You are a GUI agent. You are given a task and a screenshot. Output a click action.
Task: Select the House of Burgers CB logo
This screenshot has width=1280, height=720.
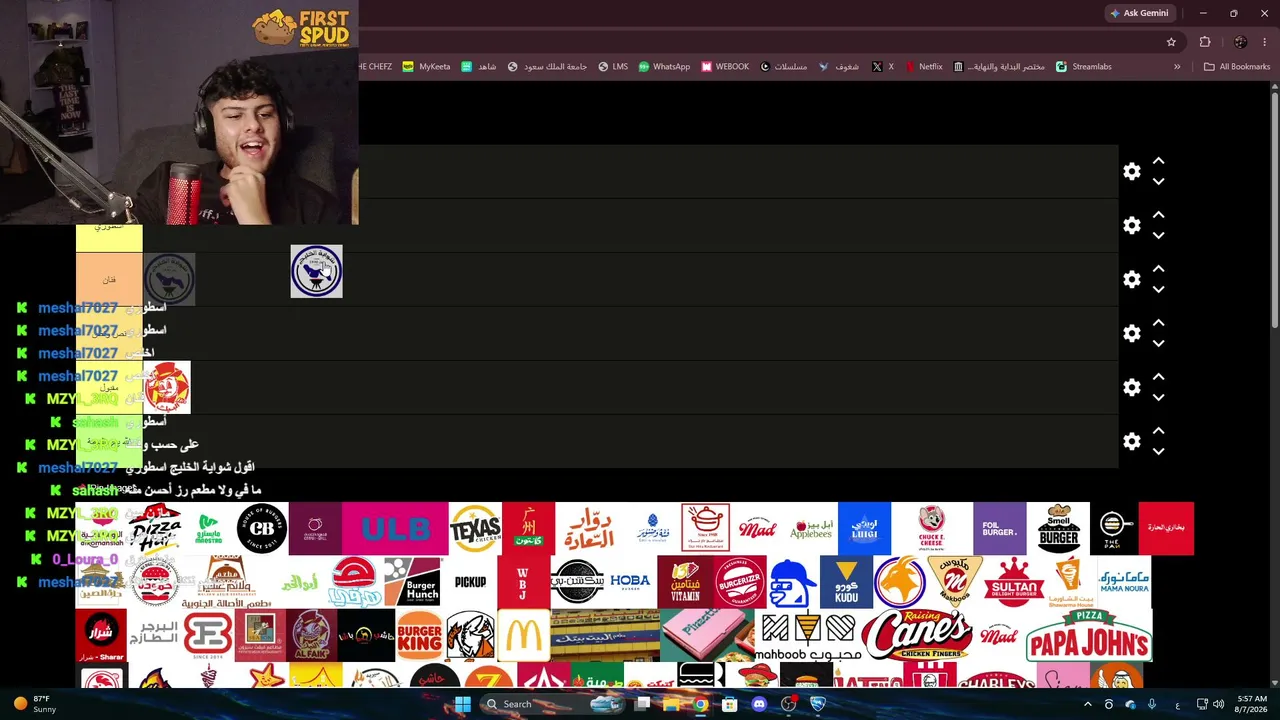pyautogui.click(x=262, y=528)
